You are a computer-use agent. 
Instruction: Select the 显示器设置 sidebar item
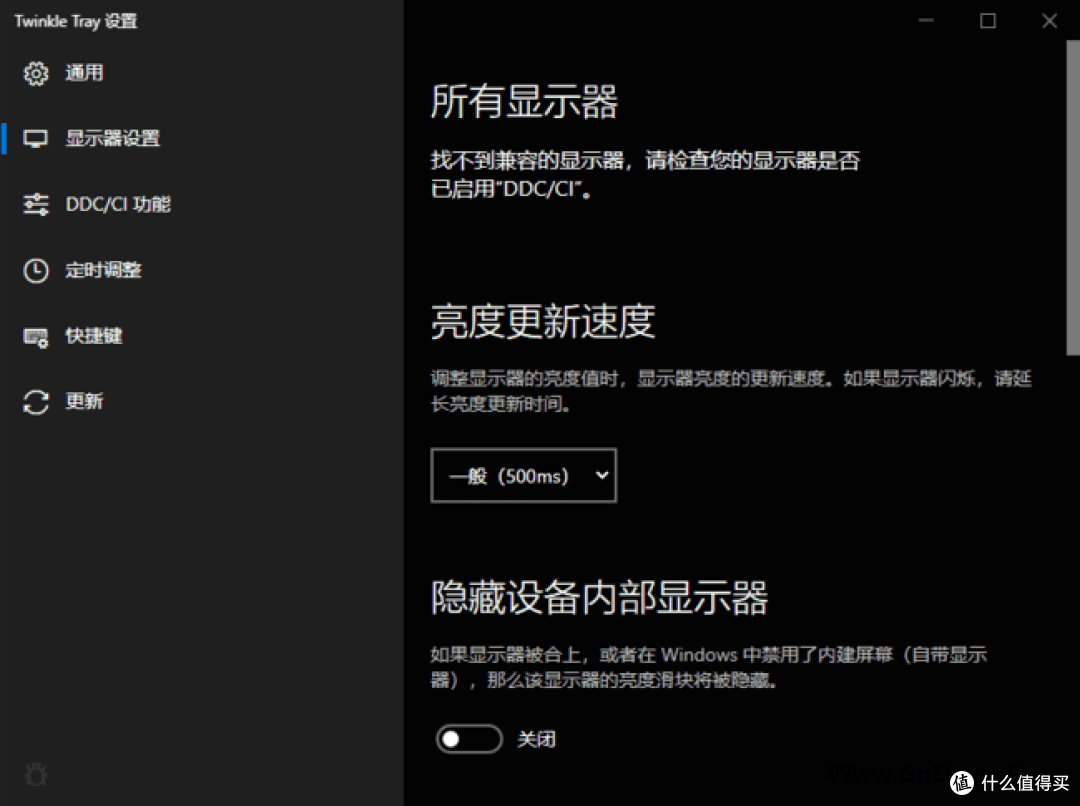point(202,138)
